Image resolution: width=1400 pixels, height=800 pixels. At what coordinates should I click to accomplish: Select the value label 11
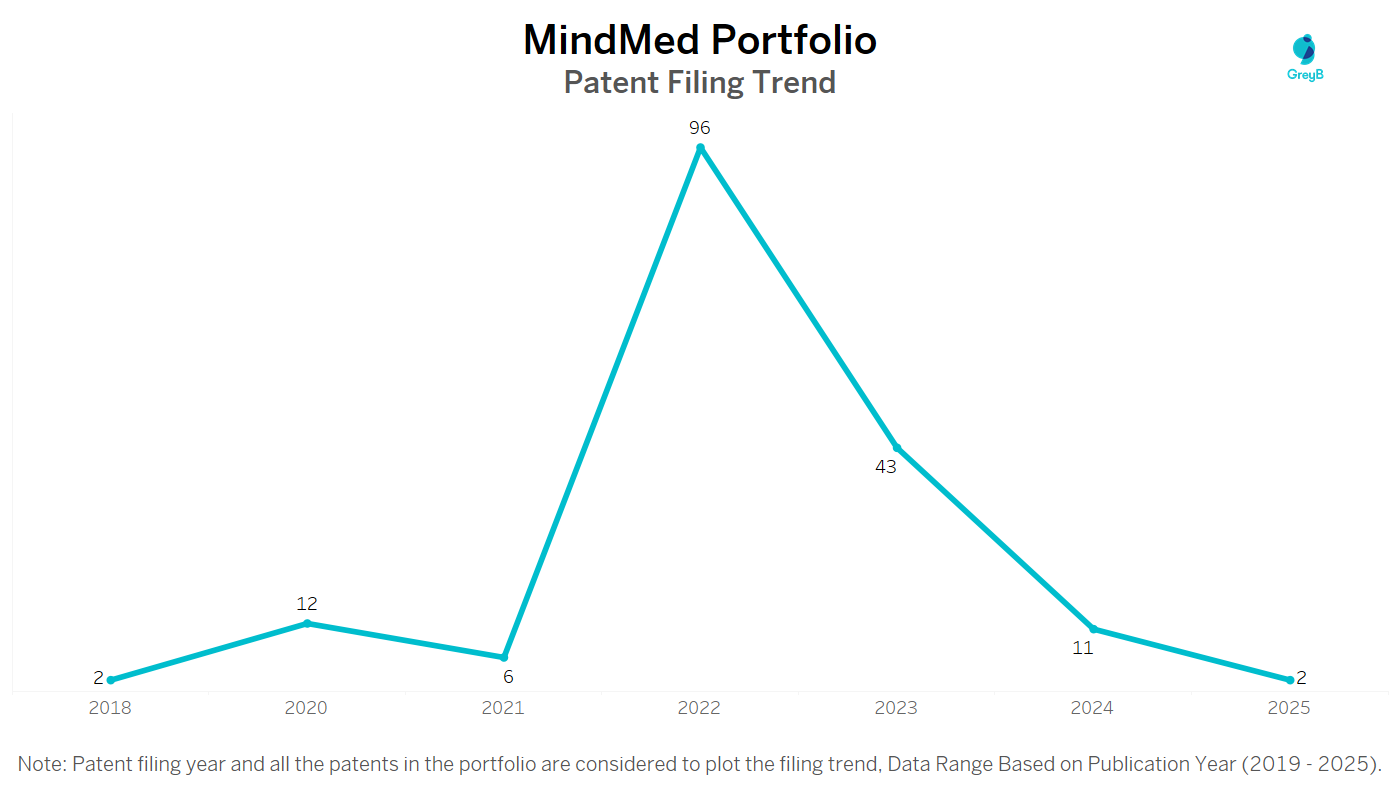point(1083,648)
